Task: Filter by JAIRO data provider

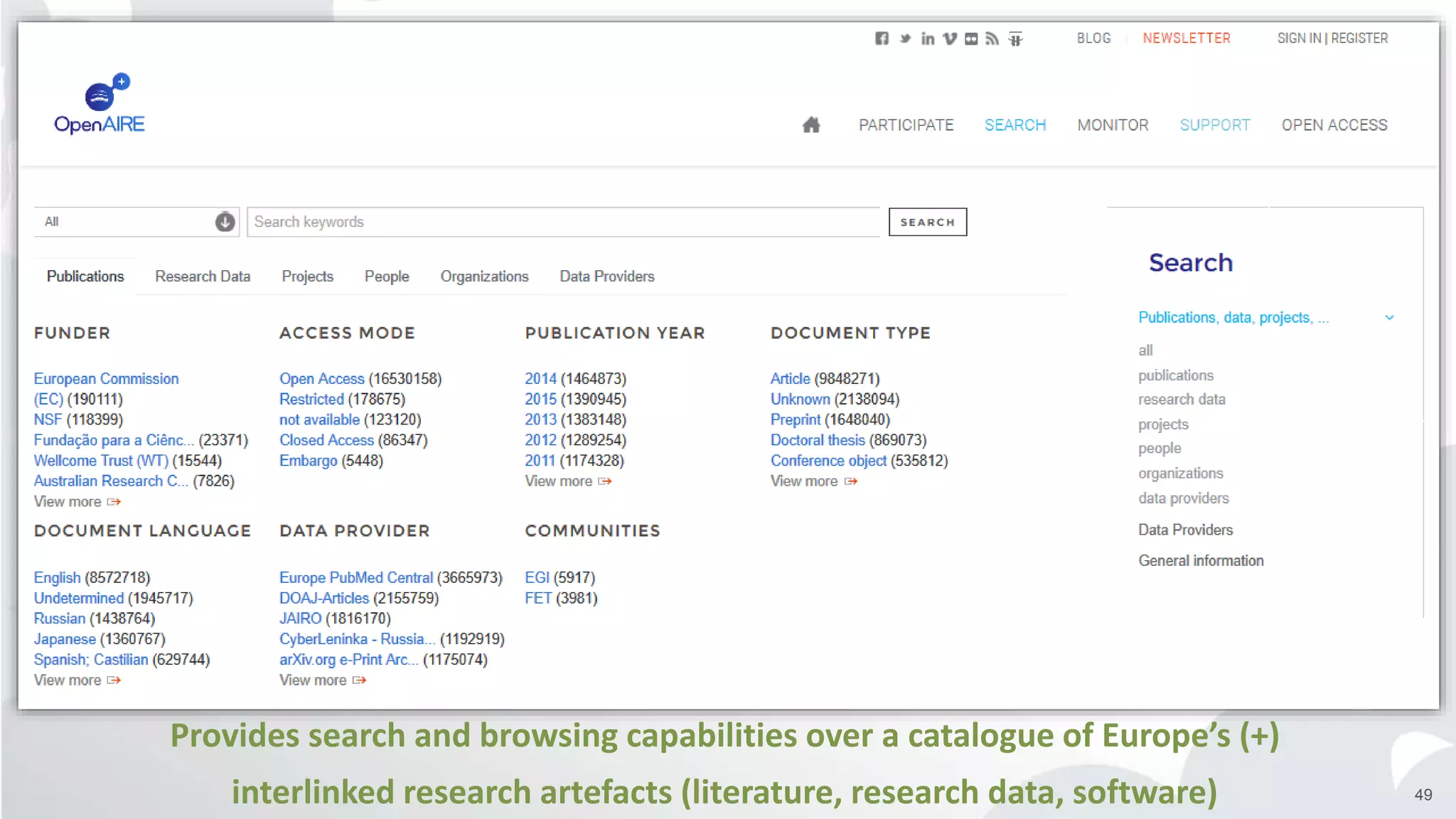Action: click(x=300, y=619)
